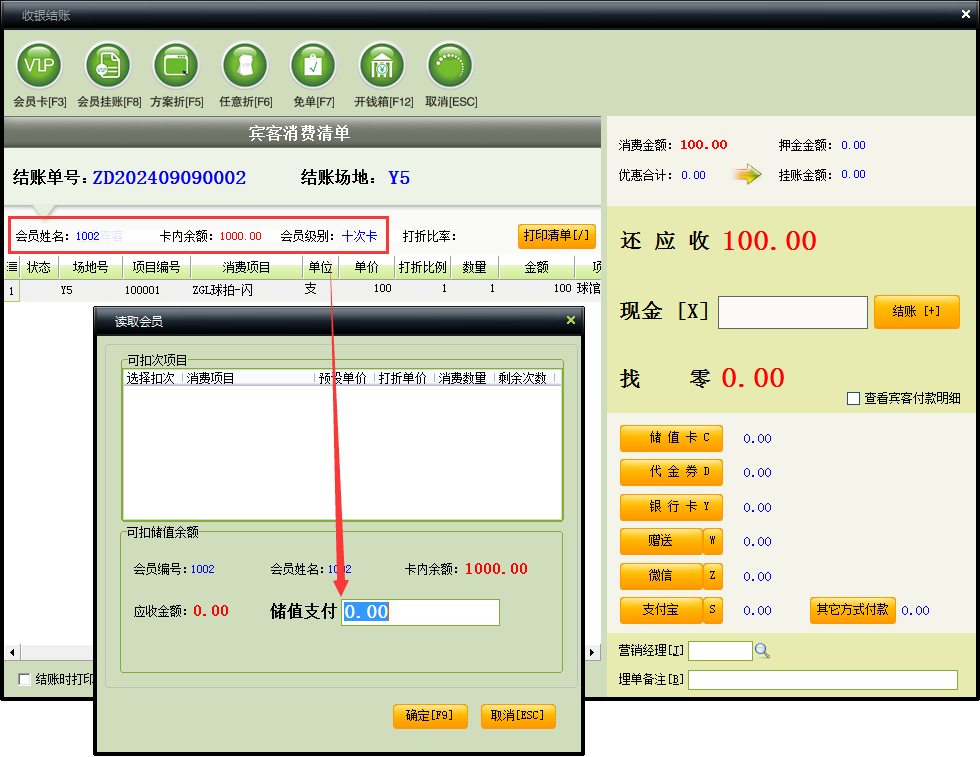The height and width of the screenshot is (757, 980).
Task: Click 预设单价 column header in dialog
Action: point(342,378)
